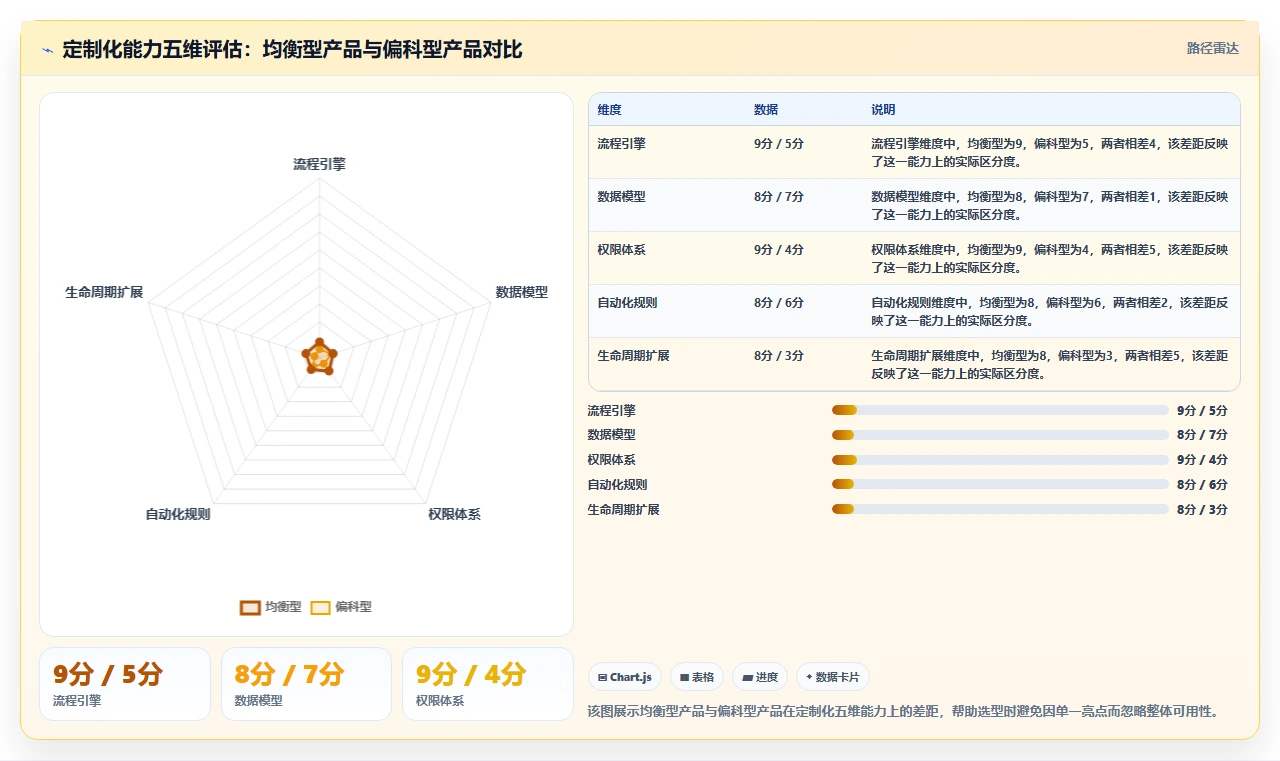The height and width of the screenshot is (761, 1280).
Task: Click the title 定制化能力五维评估：均衡型产品与偏科型产品对比
Action: [x=292, y=49]
